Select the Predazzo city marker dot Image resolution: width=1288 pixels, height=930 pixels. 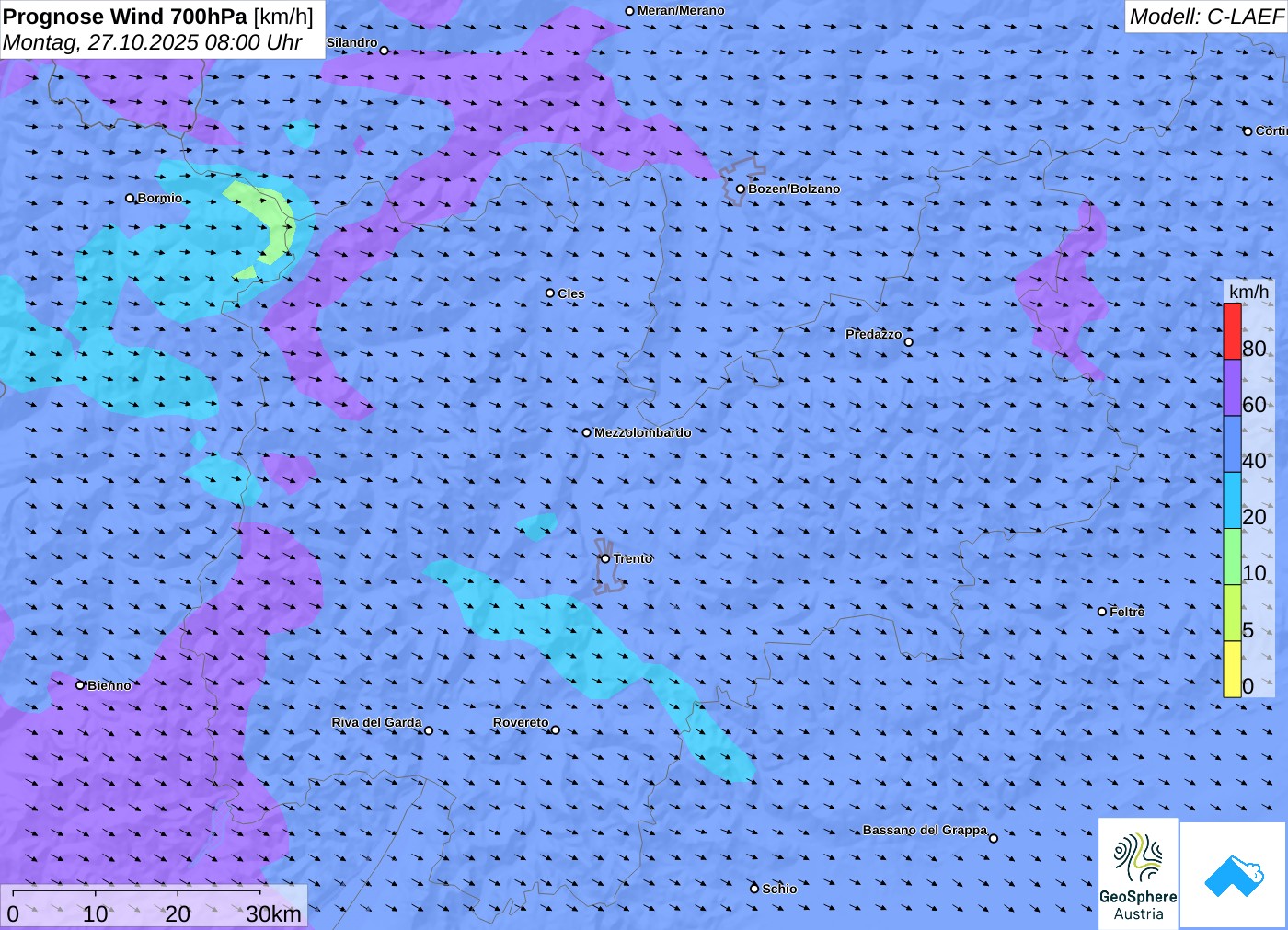pyautogui.click(x=909, y=342)
